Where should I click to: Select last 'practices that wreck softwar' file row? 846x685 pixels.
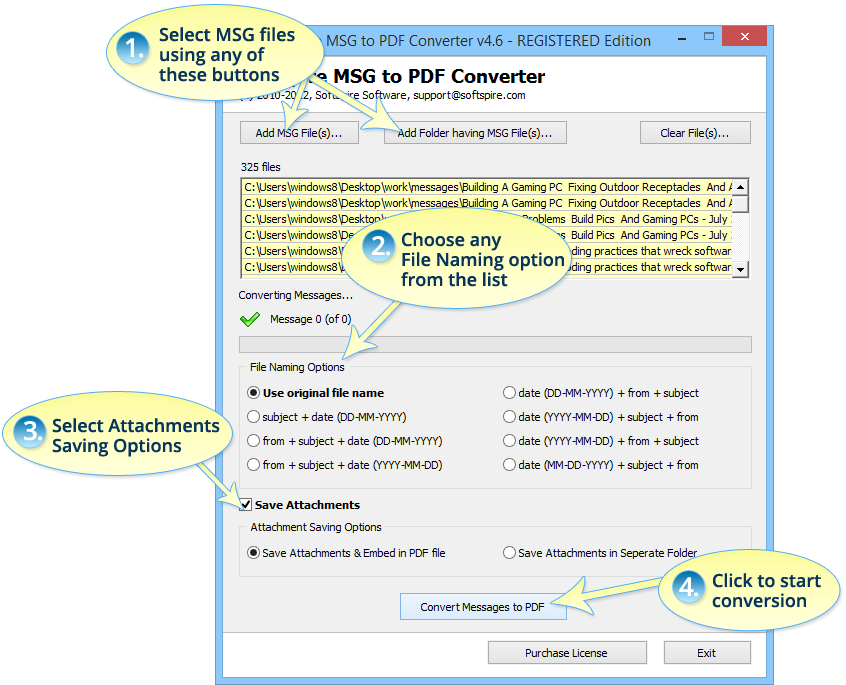(487, 267)
